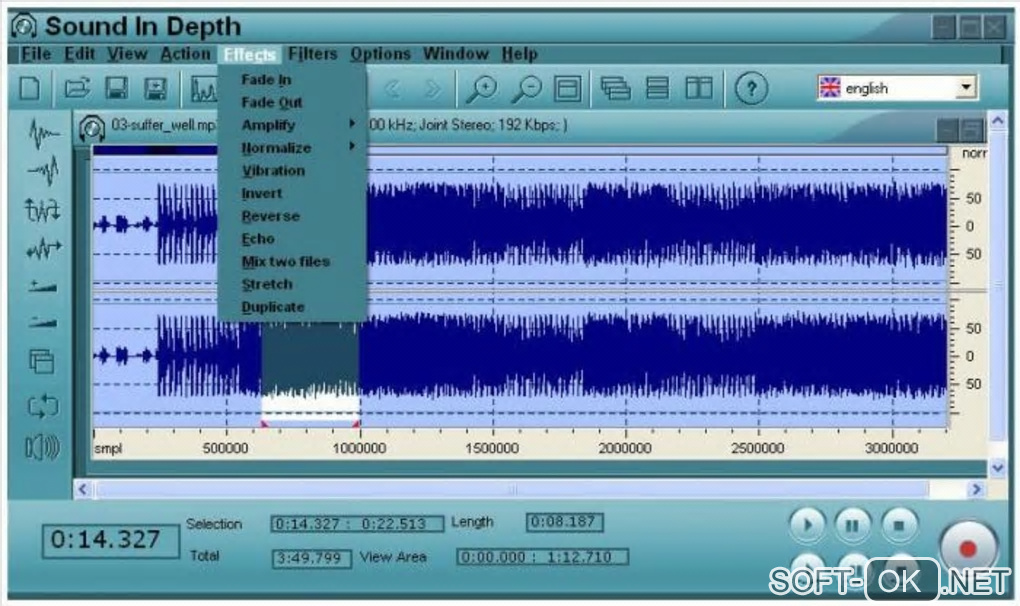Click the upper fade ramp sidebar icon
This screenshot has width=1020, height=606.
point(42,286)
